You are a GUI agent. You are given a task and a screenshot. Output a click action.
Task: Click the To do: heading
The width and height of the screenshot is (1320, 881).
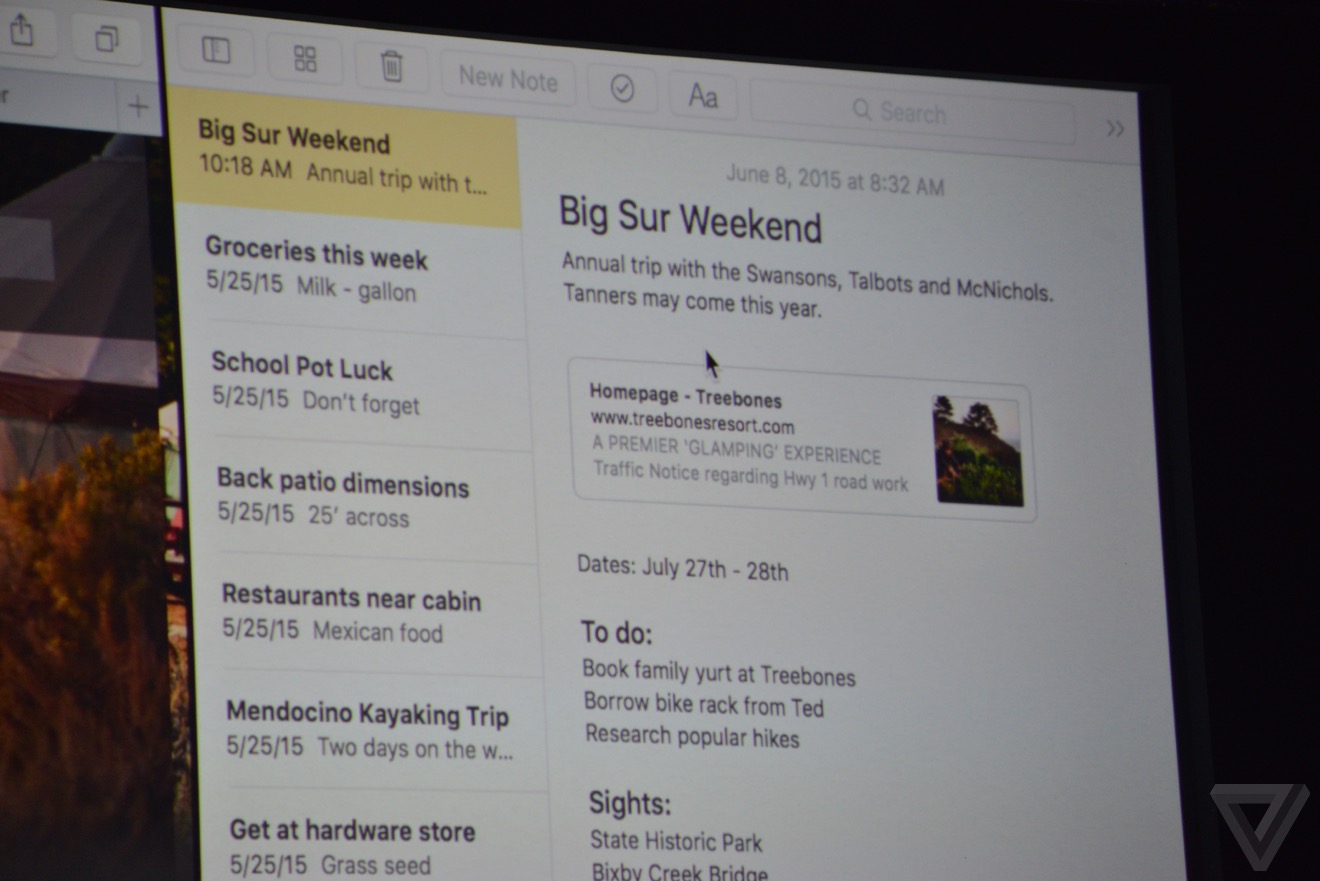point(617,633)
